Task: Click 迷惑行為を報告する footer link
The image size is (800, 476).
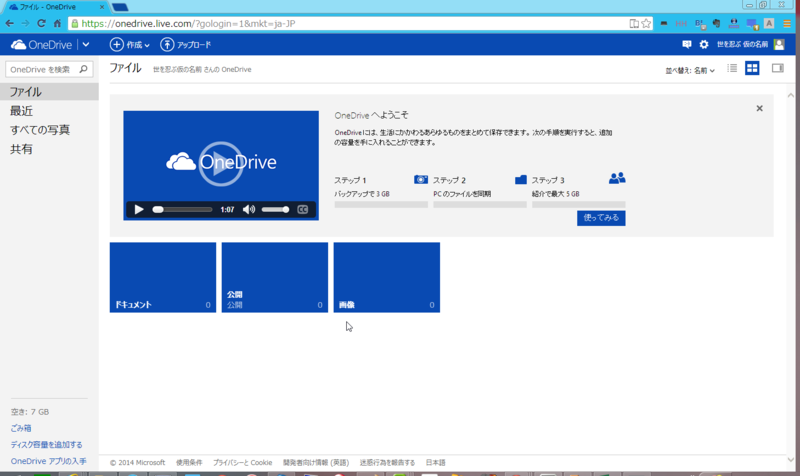Action: coord(387,463)
